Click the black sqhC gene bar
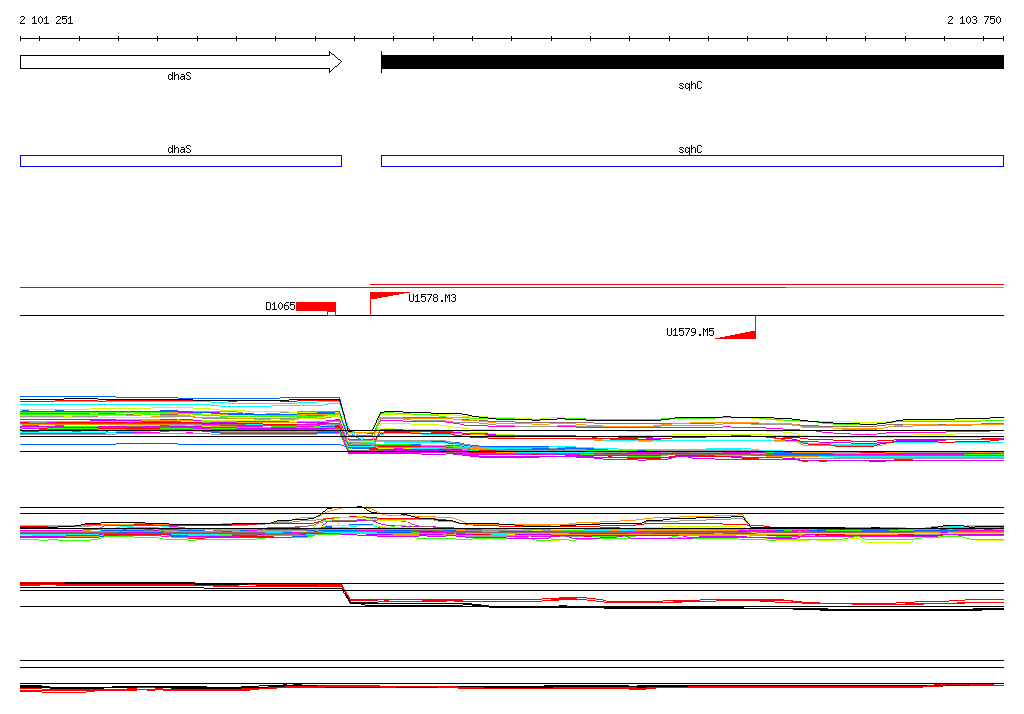 point(692,62)
